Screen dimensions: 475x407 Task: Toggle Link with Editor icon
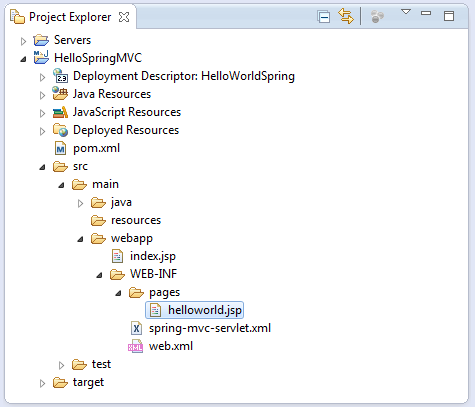pos(346,16)
